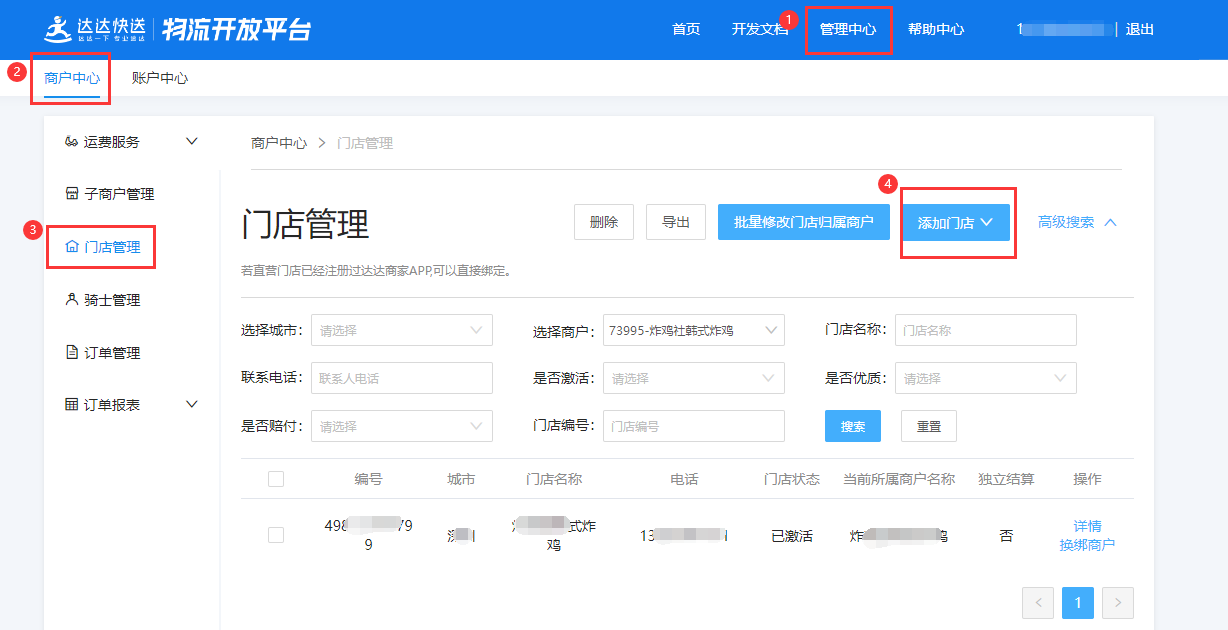Expand the 运费服务 menu chevron
1228x630 pixels.
192,141
